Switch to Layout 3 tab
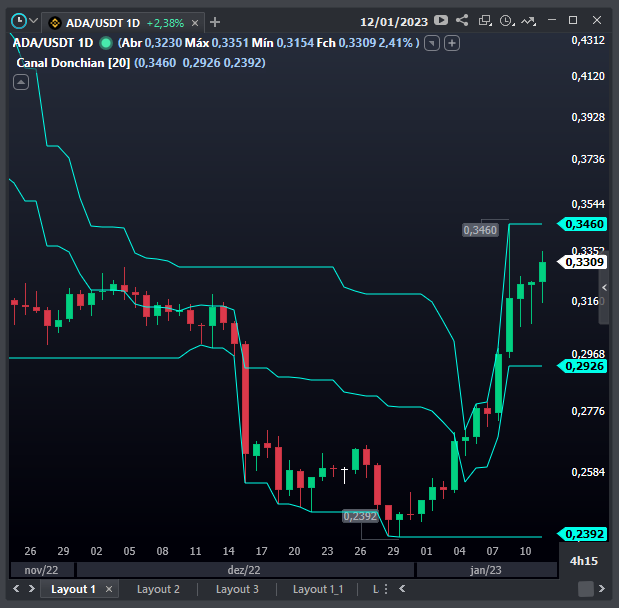Viewport: 619px width, 608px height. point(237,589)
